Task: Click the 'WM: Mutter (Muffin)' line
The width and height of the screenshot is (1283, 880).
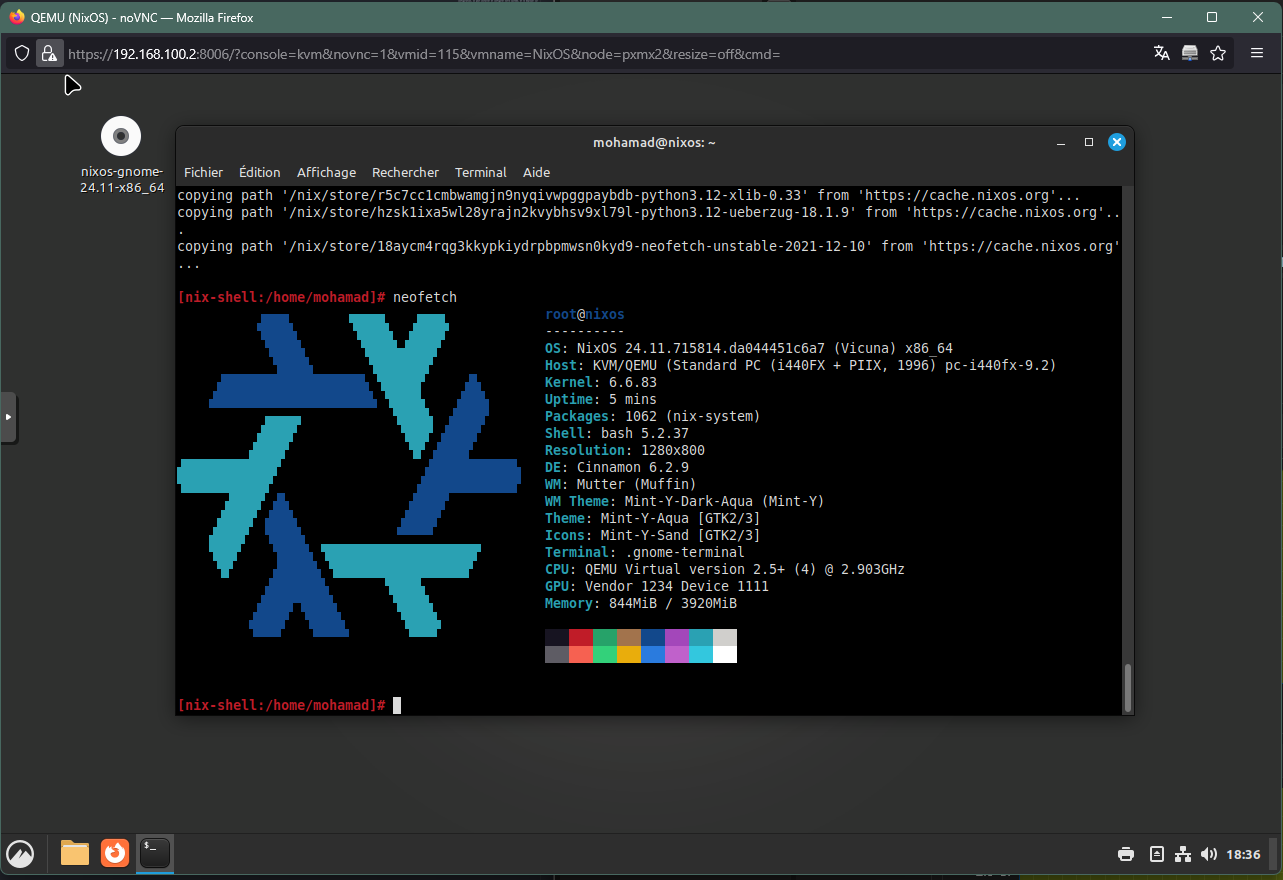Action: (x=621, y=484)
